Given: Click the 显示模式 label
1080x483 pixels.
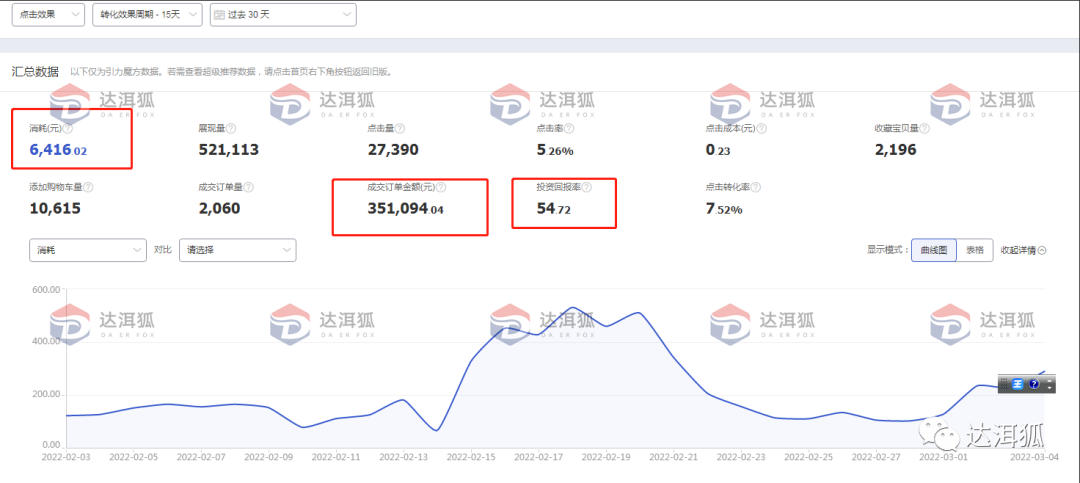Looking at the screenshot, I should (x=887, y=250).
